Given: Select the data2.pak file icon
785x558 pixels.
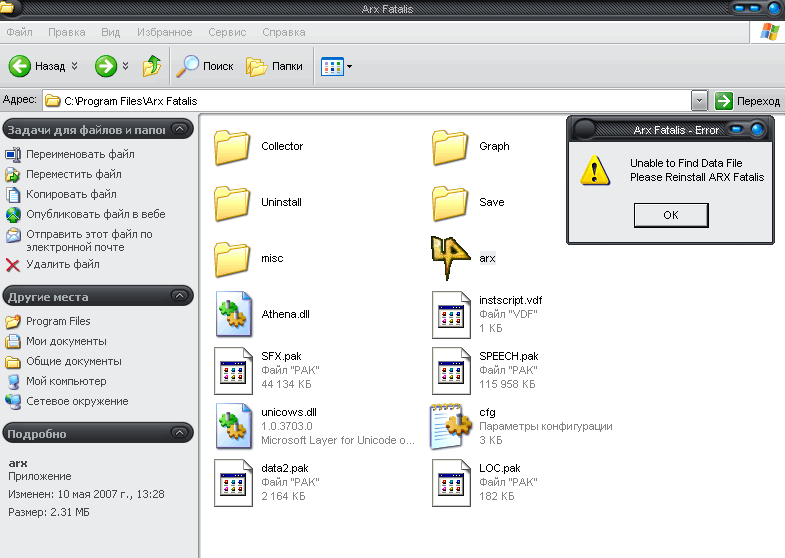Looking at the screenshot, I should [x=233, y=483].
